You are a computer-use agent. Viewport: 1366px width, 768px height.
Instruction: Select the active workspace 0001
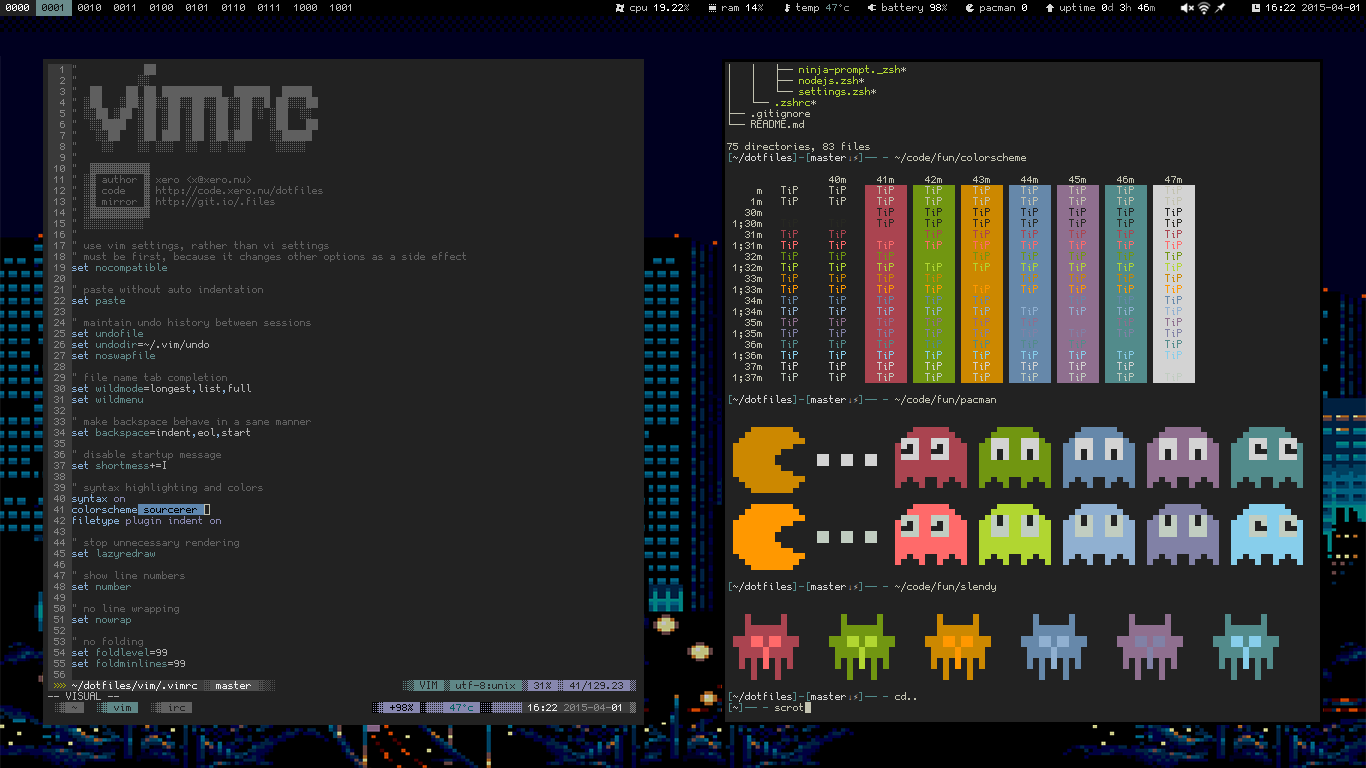(54, 8)
